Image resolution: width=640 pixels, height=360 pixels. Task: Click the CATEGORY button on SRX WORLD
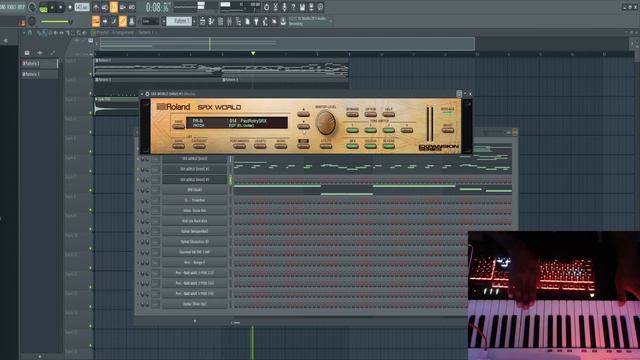click(199, 145)
